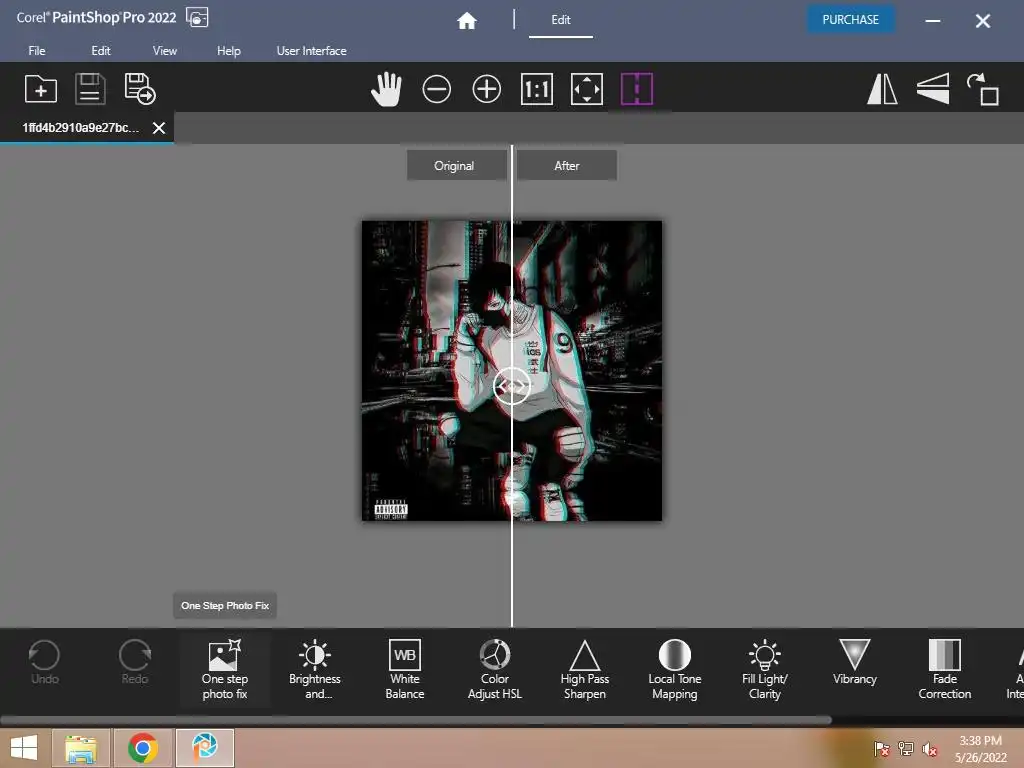Viewport: 1024px width, 768px height.
Task: Set zoom to 1:1 actual size
Action: (537, 89)
